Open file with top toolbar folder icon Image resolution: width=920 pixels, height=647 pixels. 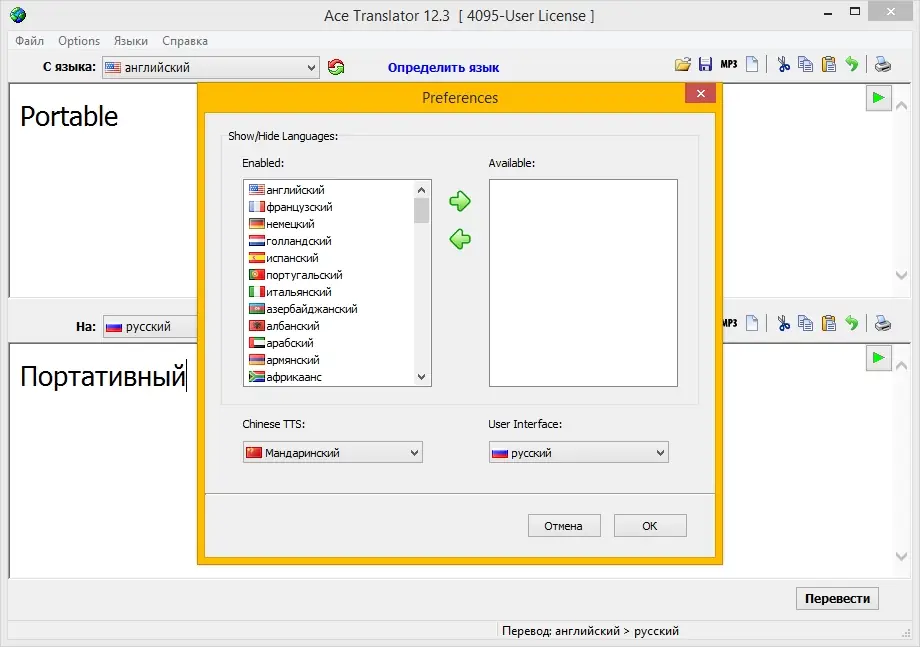point(682,65)
